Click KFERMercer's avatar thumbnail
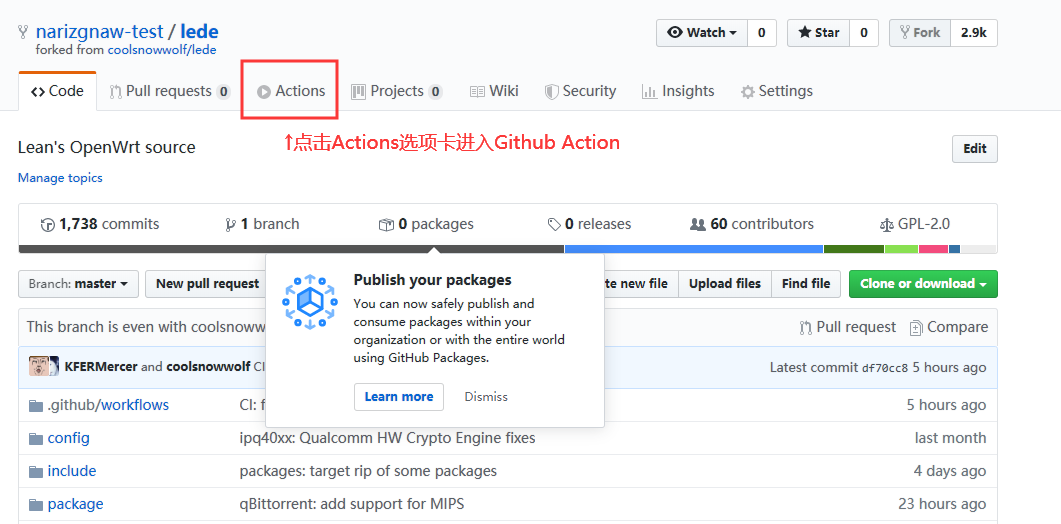Image resolution: width=1061 pixels, height=524 pixels. [x=43, y=366]
